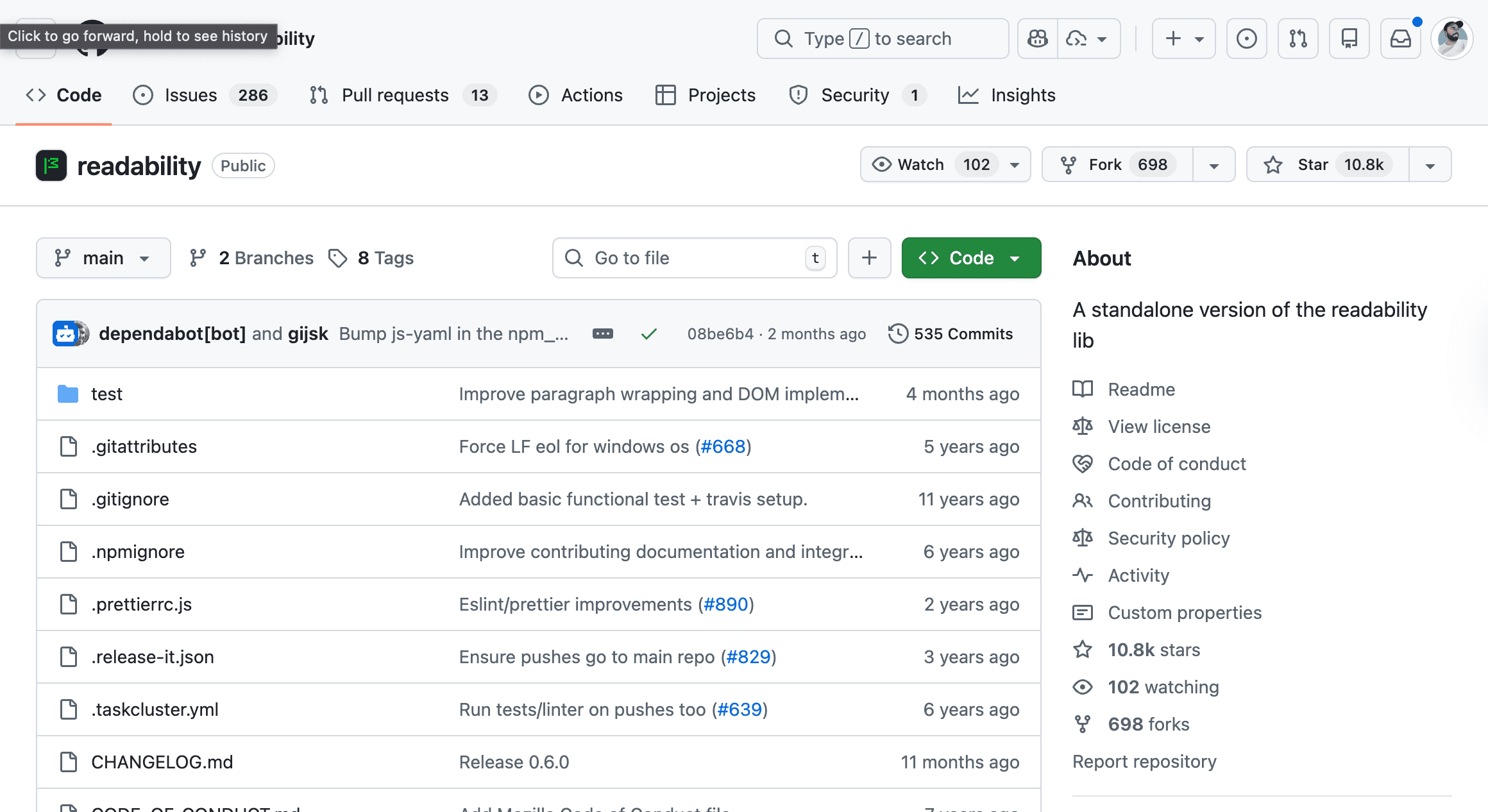Open your issues icon in header
Image resolution: width=1488 pixels, height=812 pixels.
(x=1246, y=38)
